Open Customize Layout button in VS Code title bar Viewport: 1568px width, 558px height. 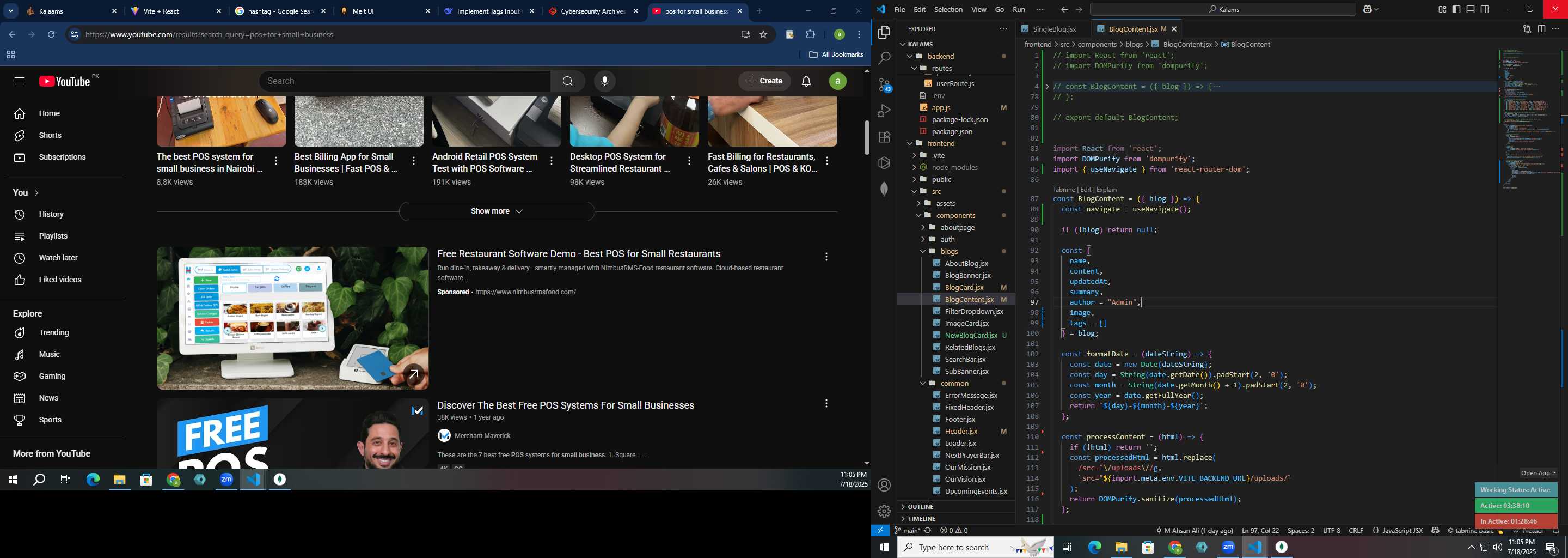coord(1442,10)
